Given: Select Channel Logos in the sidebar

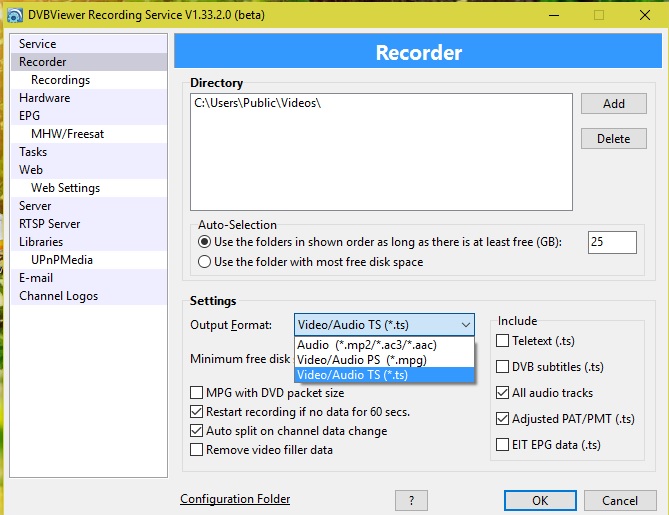Looking at the screenshot, I should tap(60, 296).
